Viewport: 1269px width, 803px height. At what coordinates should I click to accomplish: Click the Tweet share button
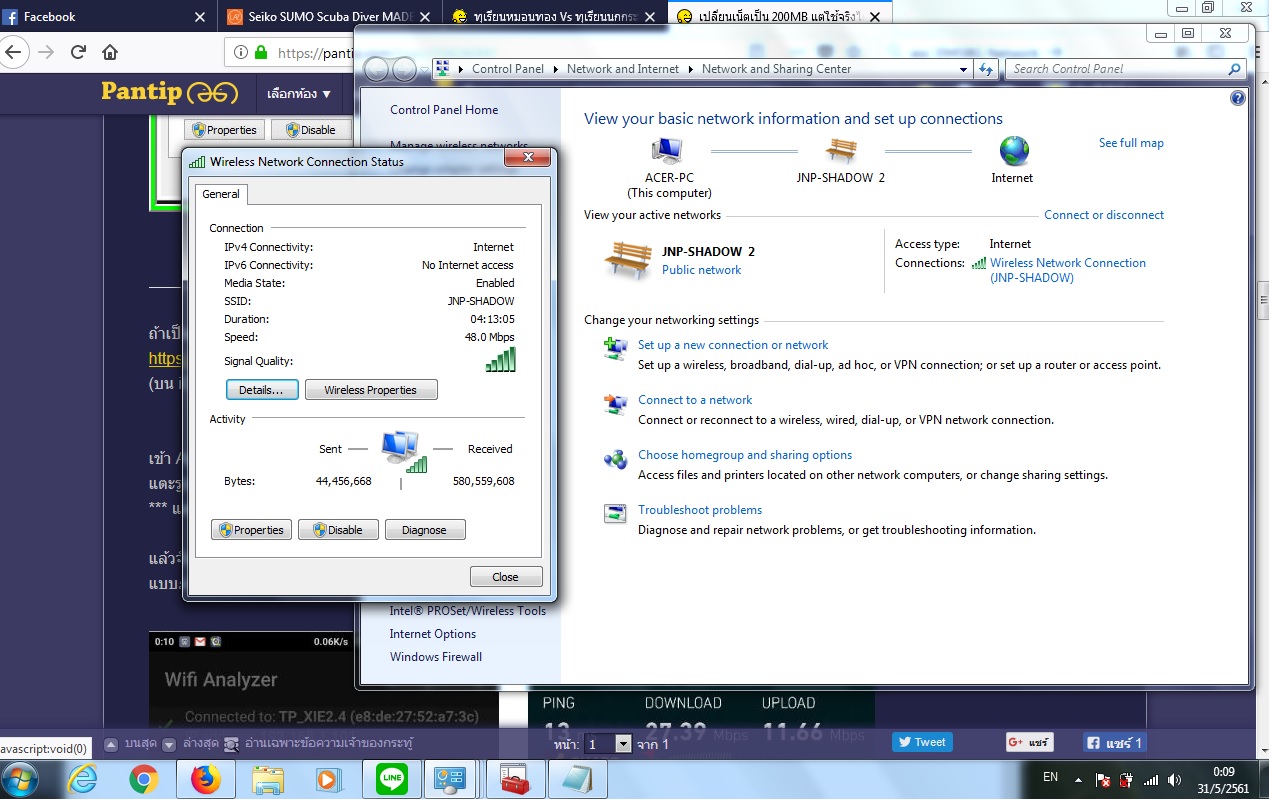pos(922,742)
